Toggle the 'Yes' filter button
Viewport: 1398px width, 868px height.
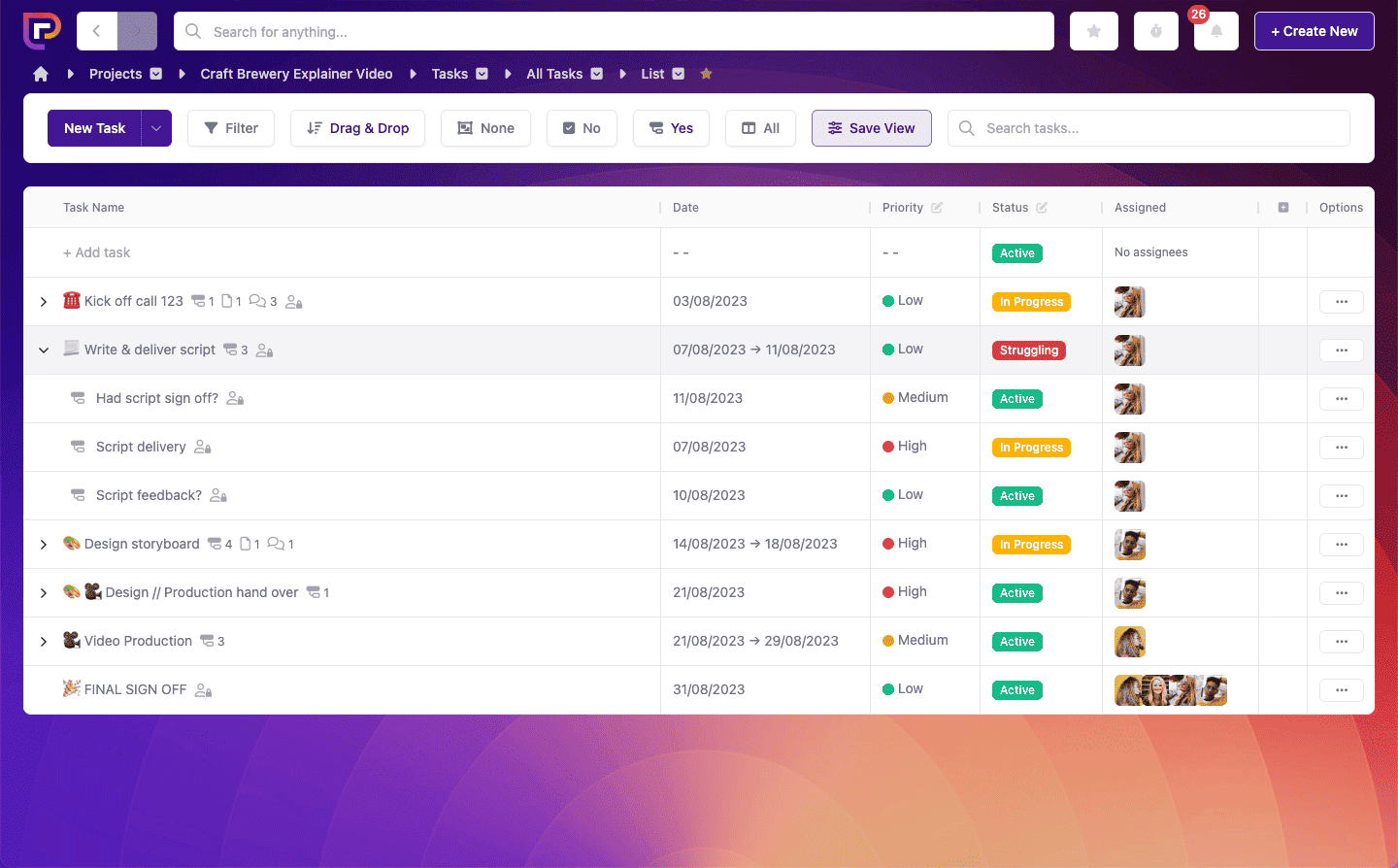pyautogui.click(x=671, y=127)
